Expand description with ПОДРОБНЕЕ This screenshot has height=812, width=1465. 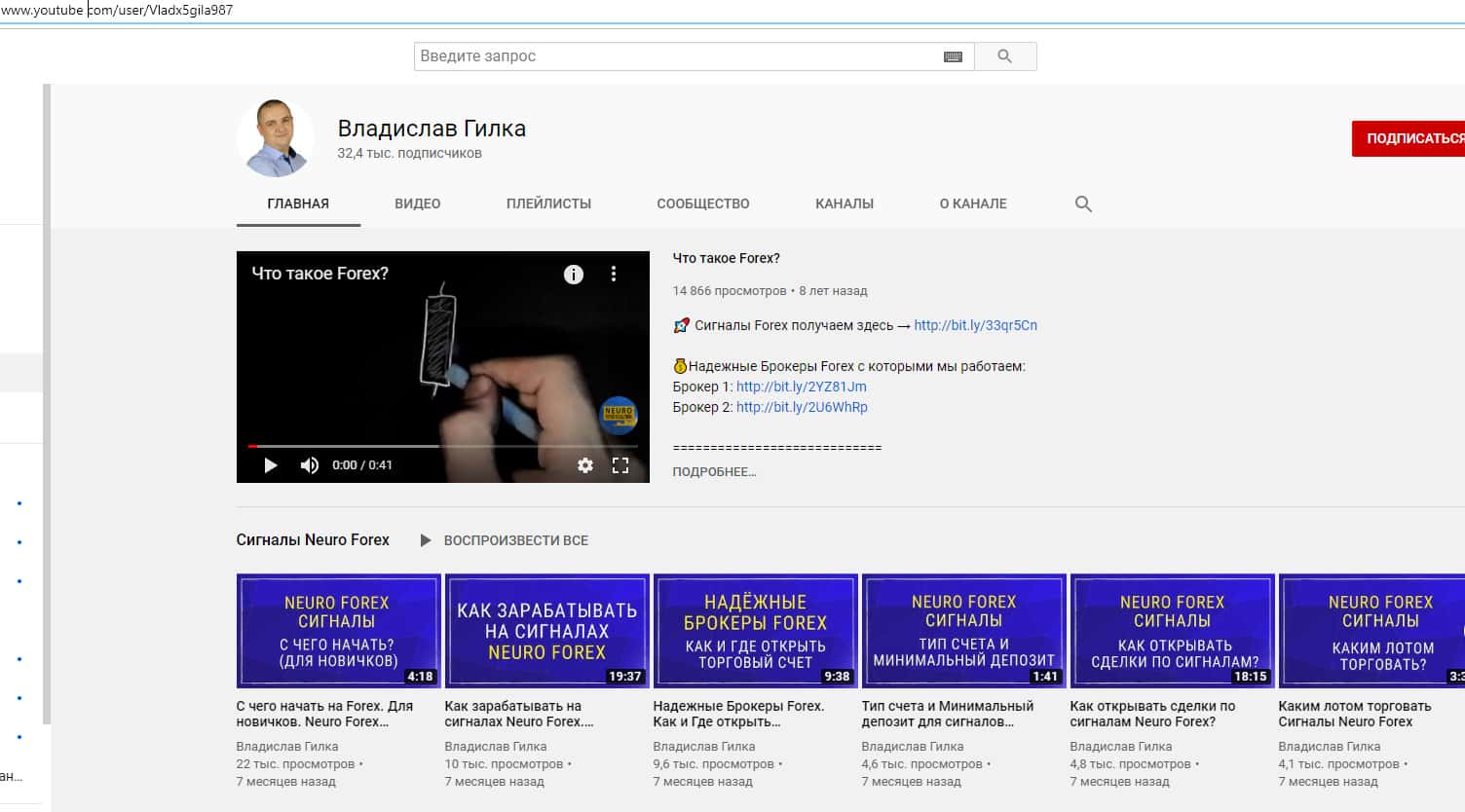tap(714, 472)
